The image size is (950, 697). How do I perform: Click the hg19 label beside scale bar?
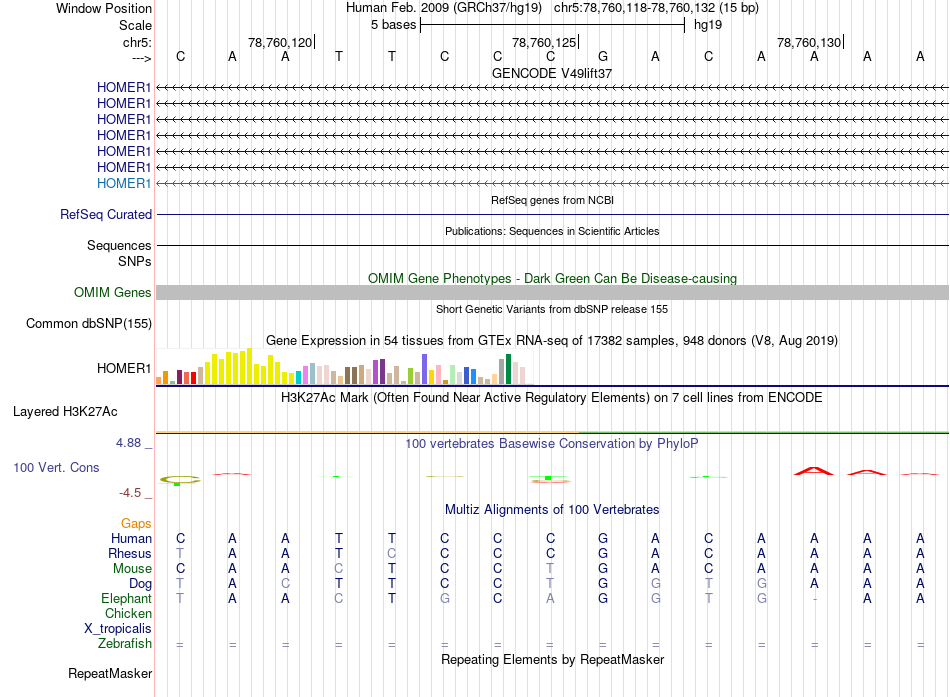708,25
